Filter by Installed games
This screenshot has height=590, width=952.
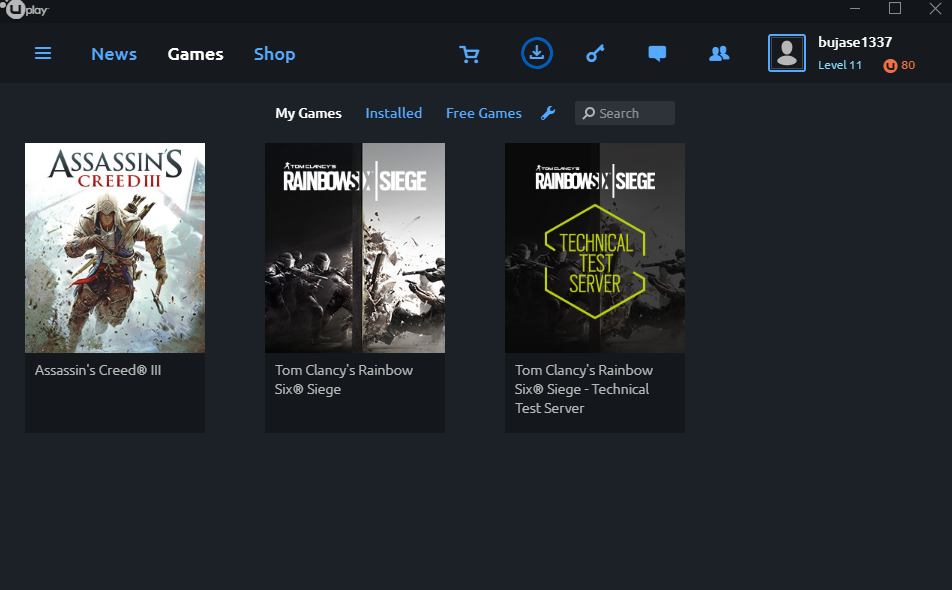393,113
